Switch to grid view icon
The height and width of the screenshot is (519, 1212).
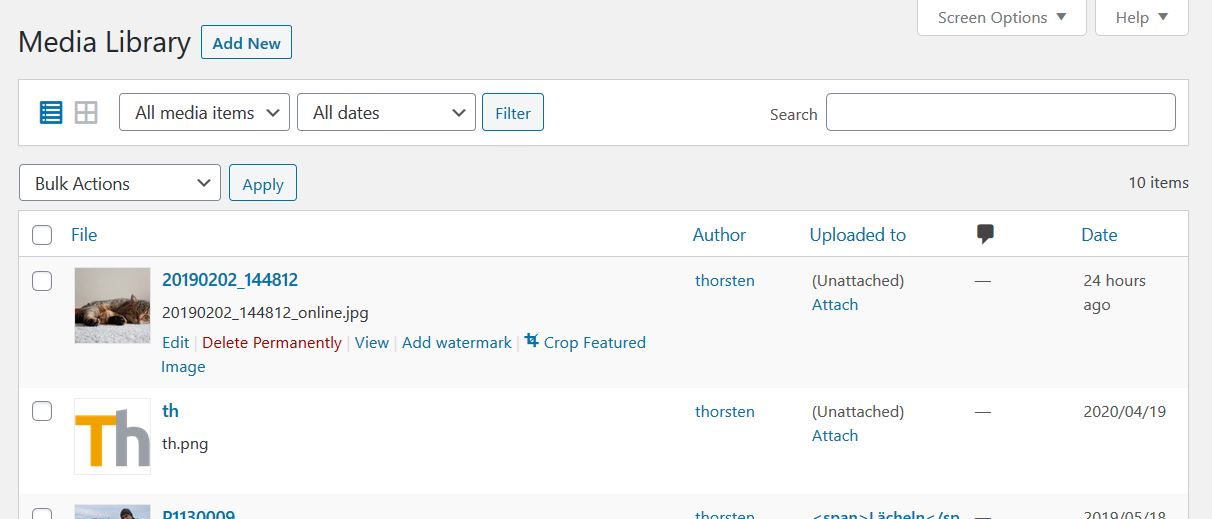[86, 113]
